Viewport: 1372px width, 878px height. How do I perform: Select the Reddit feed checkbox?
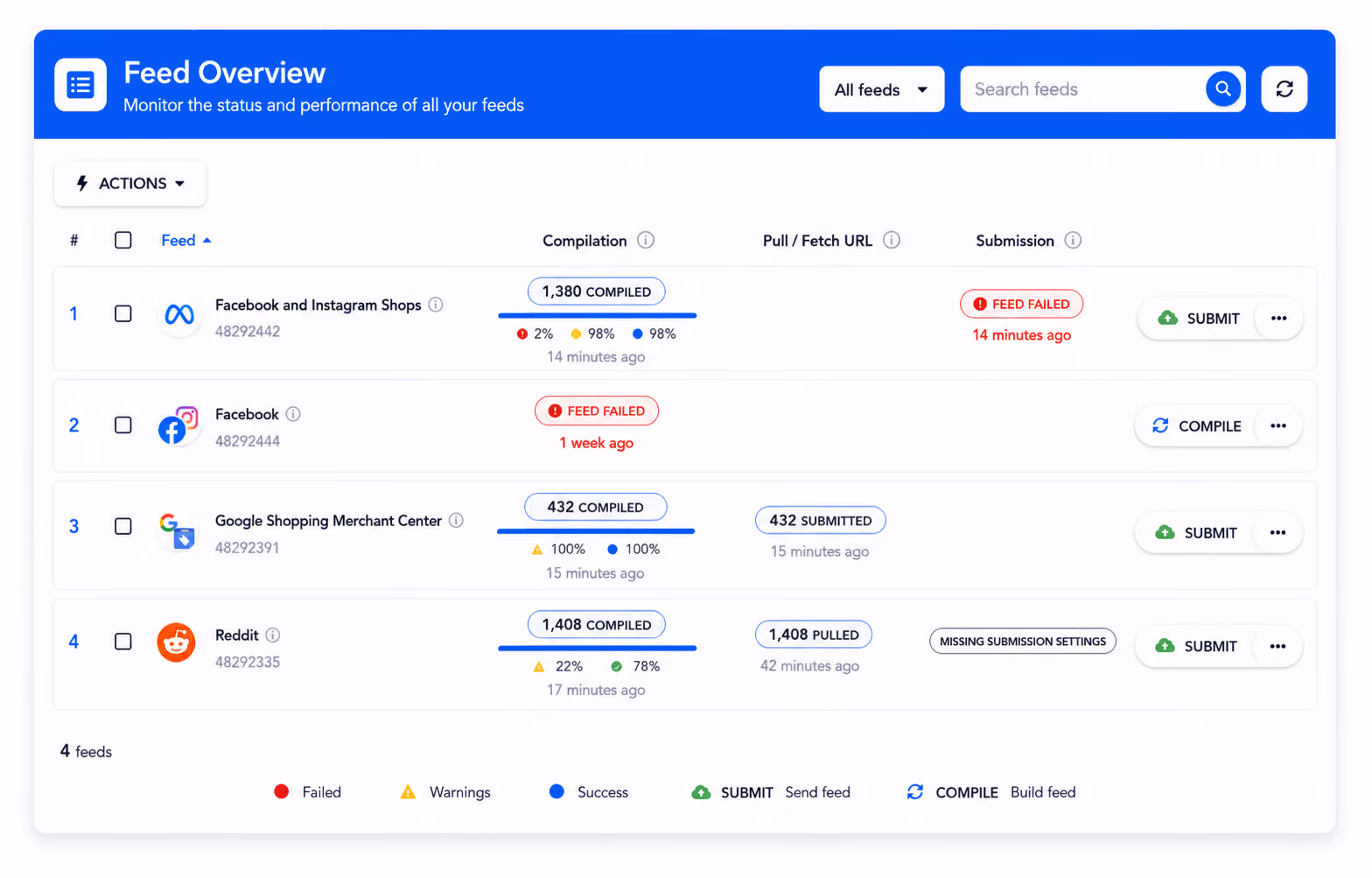point(123,642)
